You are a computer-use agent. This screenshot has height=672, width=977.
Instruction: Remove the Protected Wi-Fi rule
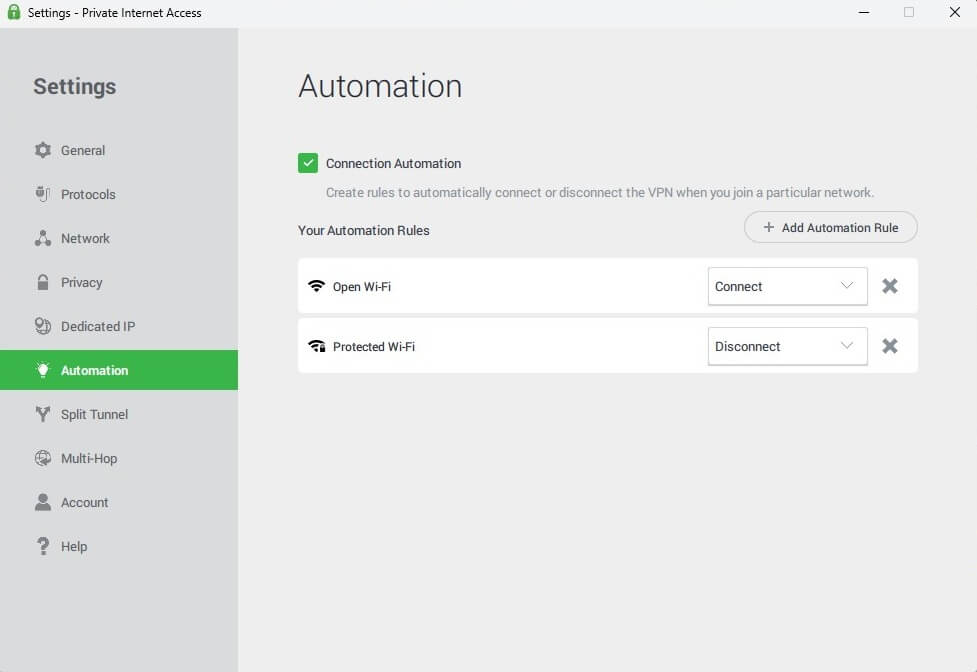(889, 346)
